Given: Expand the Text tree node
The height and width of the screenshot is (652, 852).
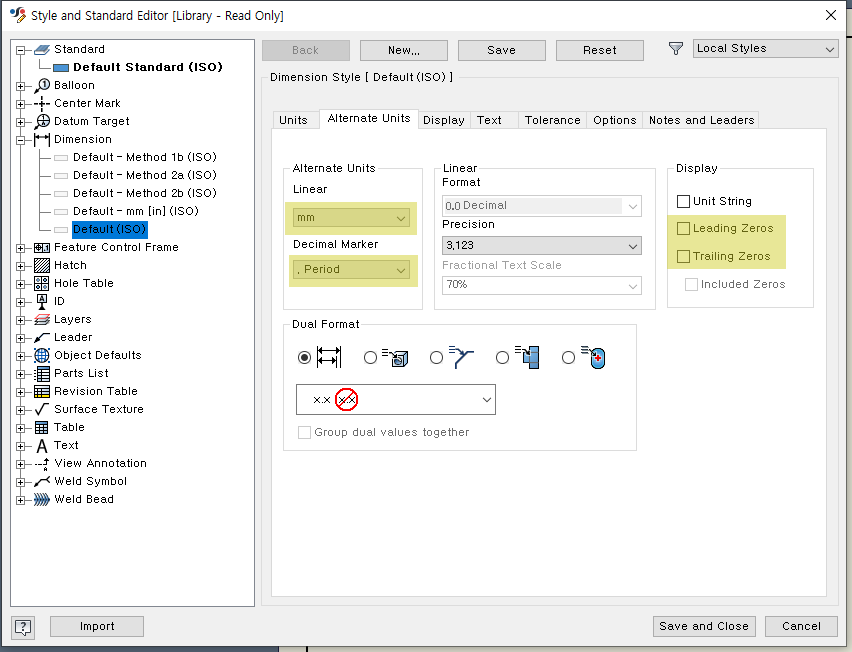Looking at the screenshot, I should (x=21, y=447).
